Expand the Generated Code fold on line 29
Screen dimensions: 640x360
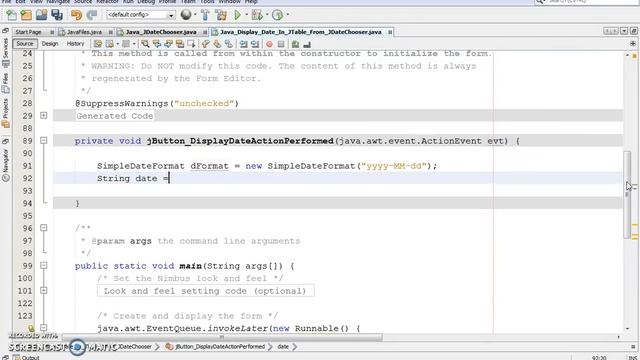point(44,116)
